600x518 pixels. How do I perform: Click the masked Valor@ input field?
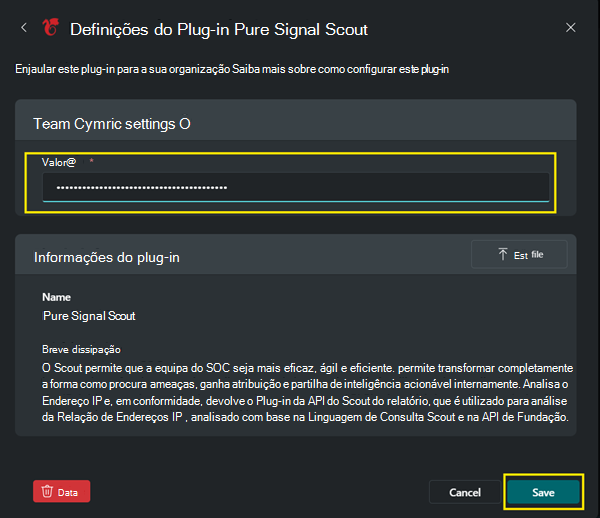pyautogui.click(x=296, y=187)
